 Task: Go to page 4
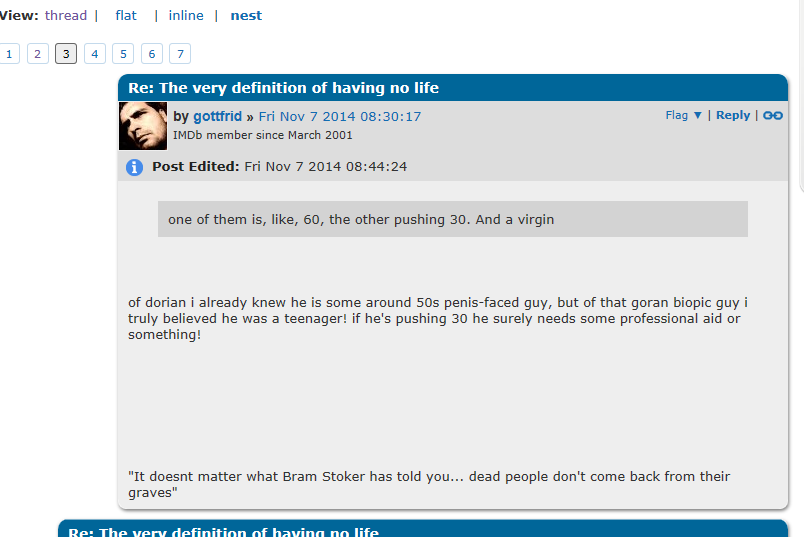click(x=95, y=54)
